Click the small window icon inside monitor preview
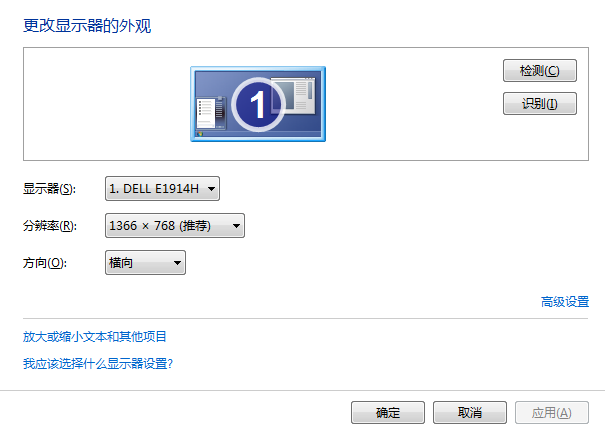The image size is (605, 439). [x=293, y=96]
